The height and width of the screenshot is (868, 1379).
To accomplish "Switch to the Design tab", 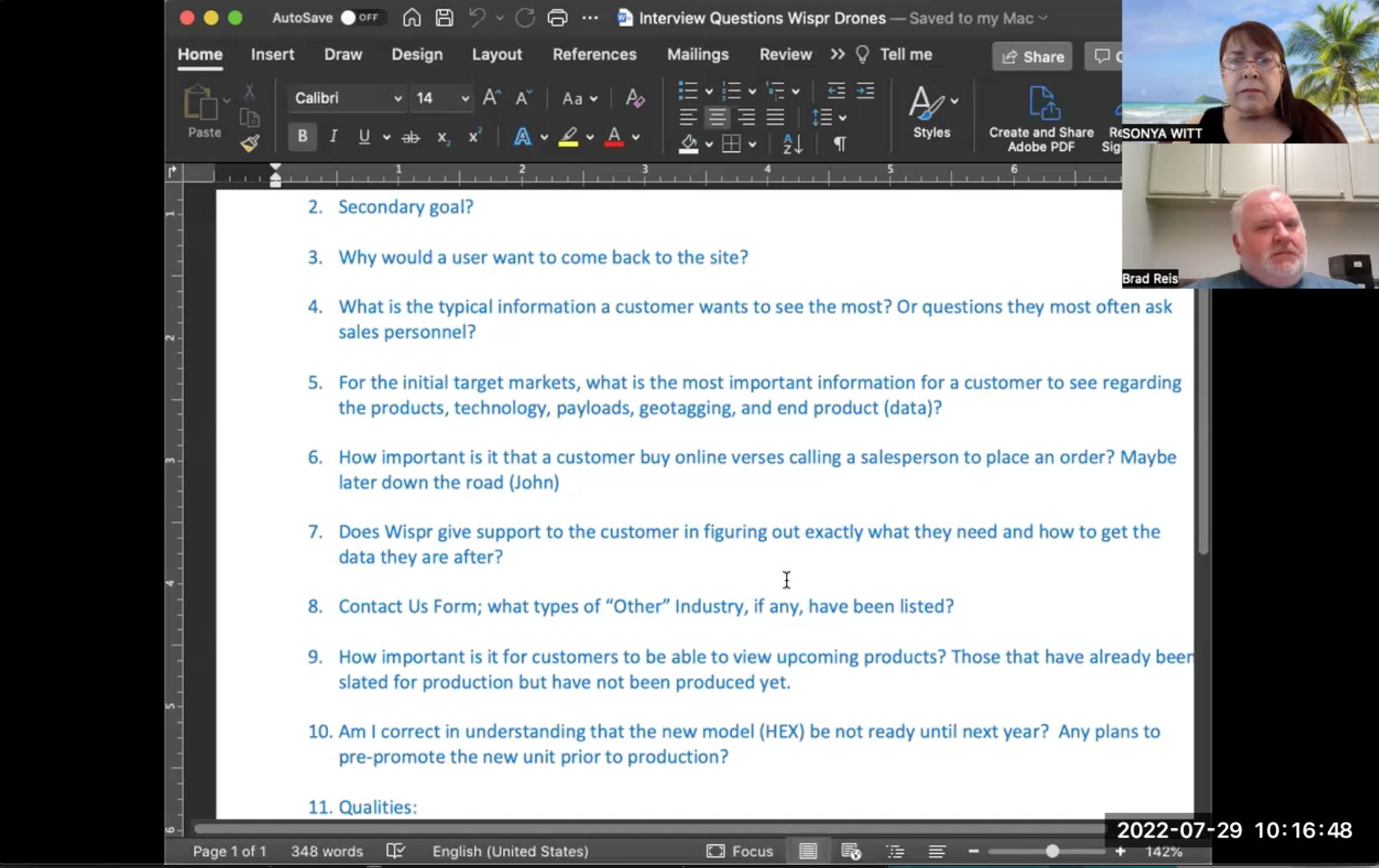I will click(417, 54).
